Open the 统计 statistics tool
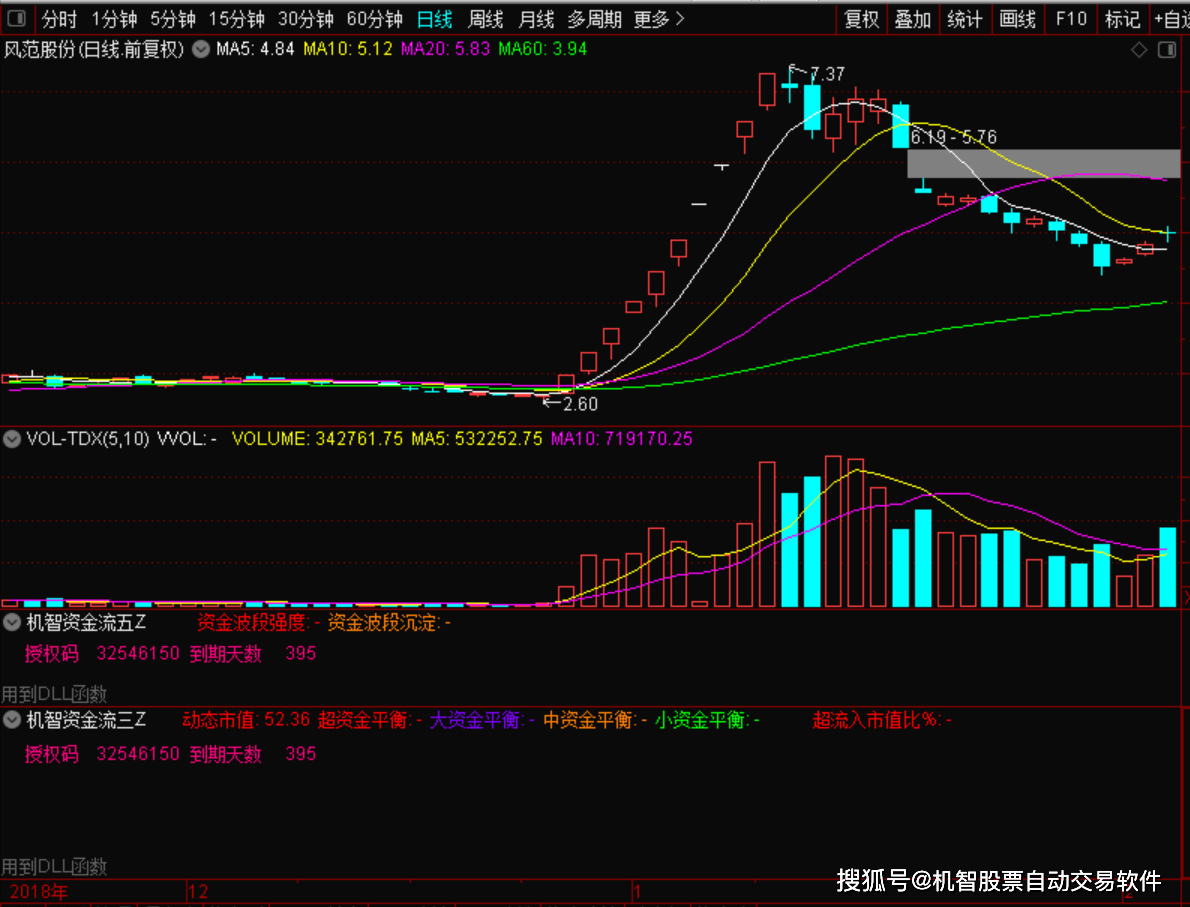This screenshot has height=907, width=1190. (965, 19)
